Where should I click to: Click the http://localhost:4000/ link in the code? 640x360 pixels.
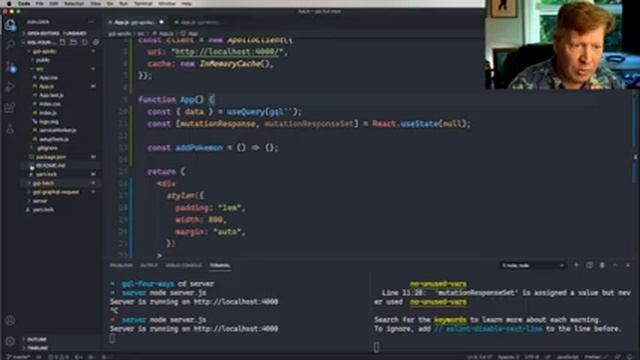228,52
